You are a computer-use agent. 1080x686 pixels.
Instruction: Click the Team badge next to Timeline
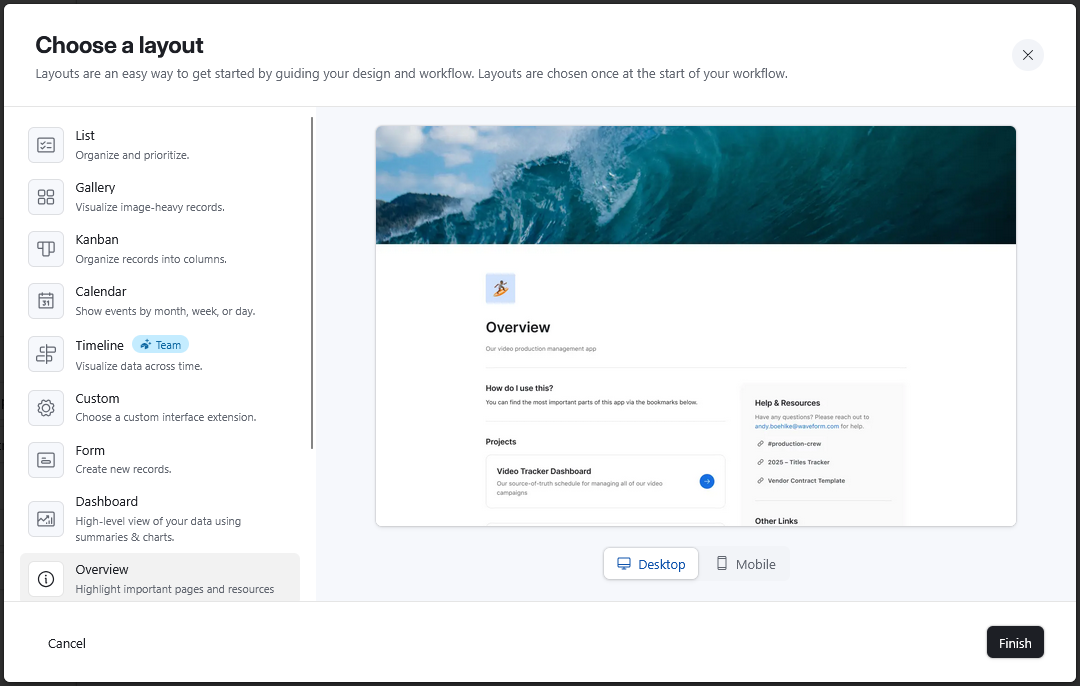160,344
